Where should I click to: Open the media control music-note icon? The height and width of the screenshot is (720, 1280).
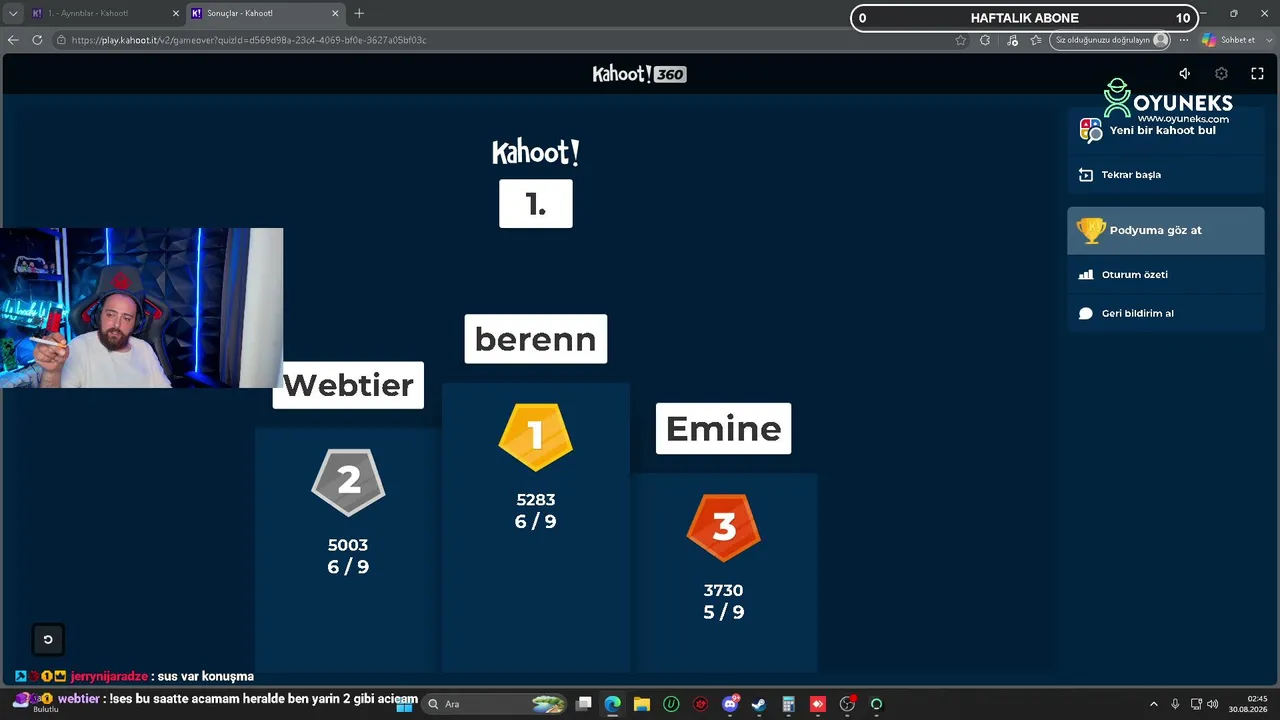pyautogui.click(x=1012, y=40)
